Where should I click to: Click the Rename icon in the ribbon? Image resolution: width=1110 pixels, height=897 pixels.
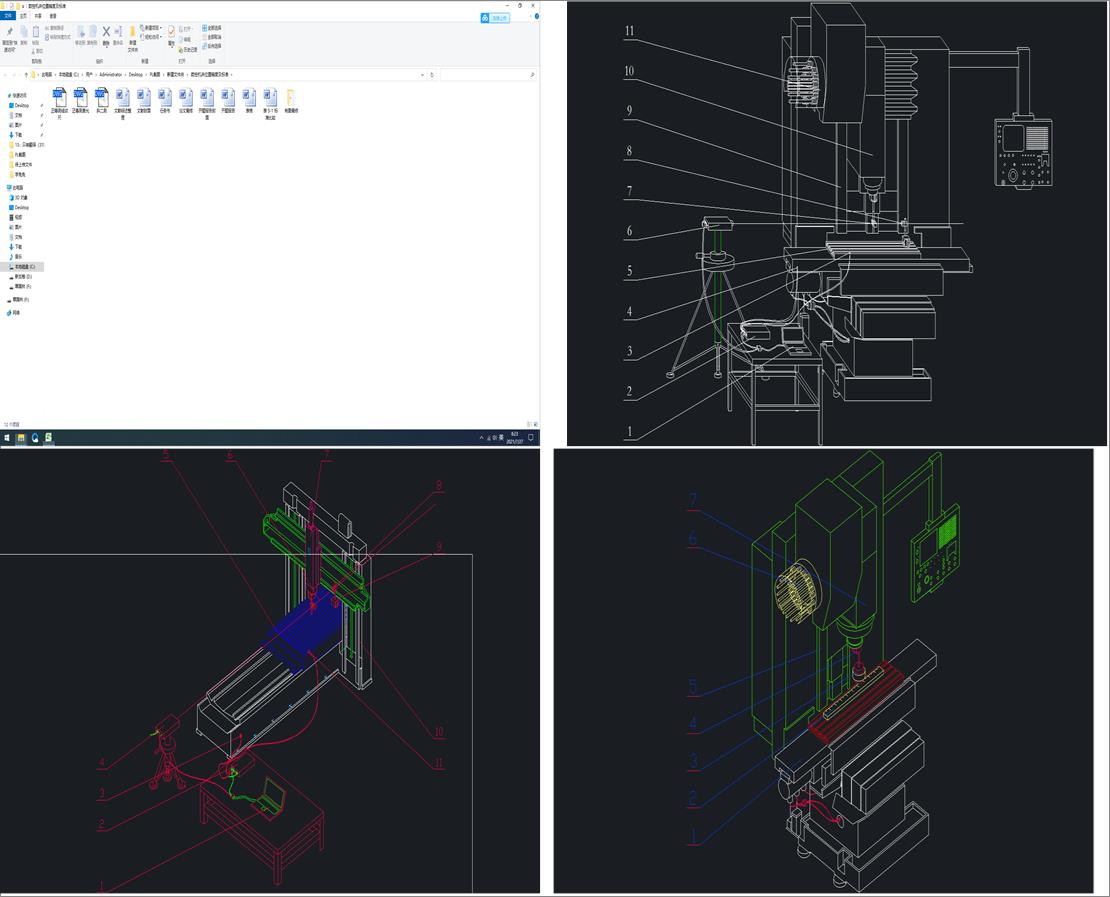click(x=118, y=33)
